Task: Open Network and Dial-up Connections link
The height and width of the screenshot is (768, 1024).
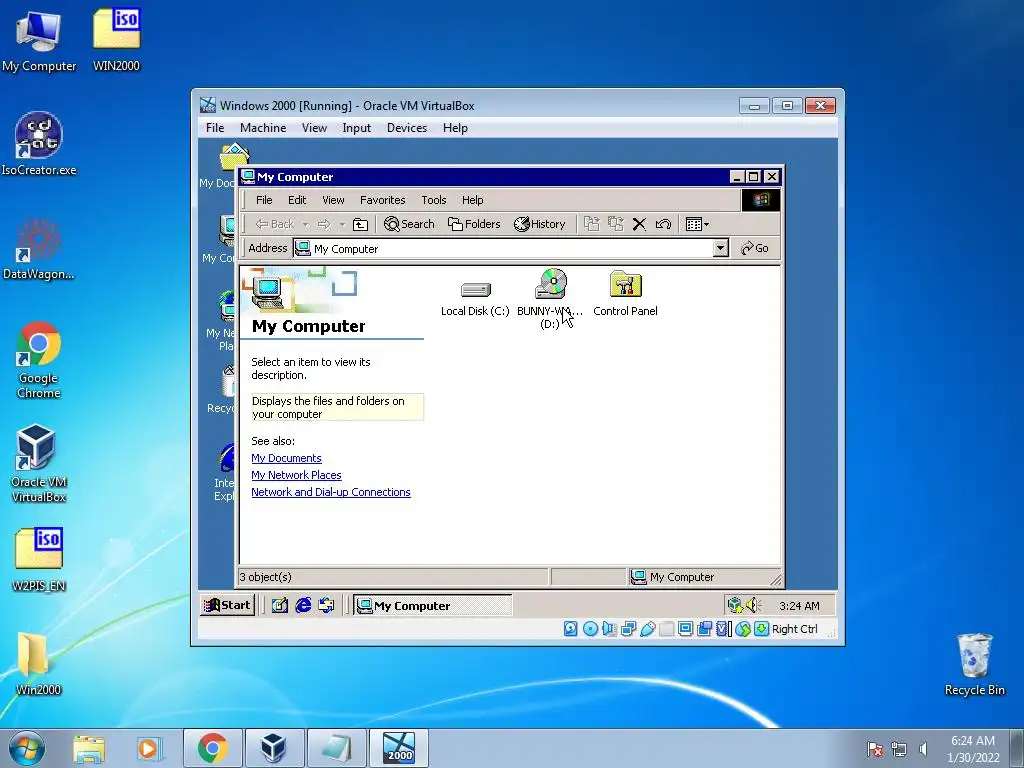Action: [331, 492]
